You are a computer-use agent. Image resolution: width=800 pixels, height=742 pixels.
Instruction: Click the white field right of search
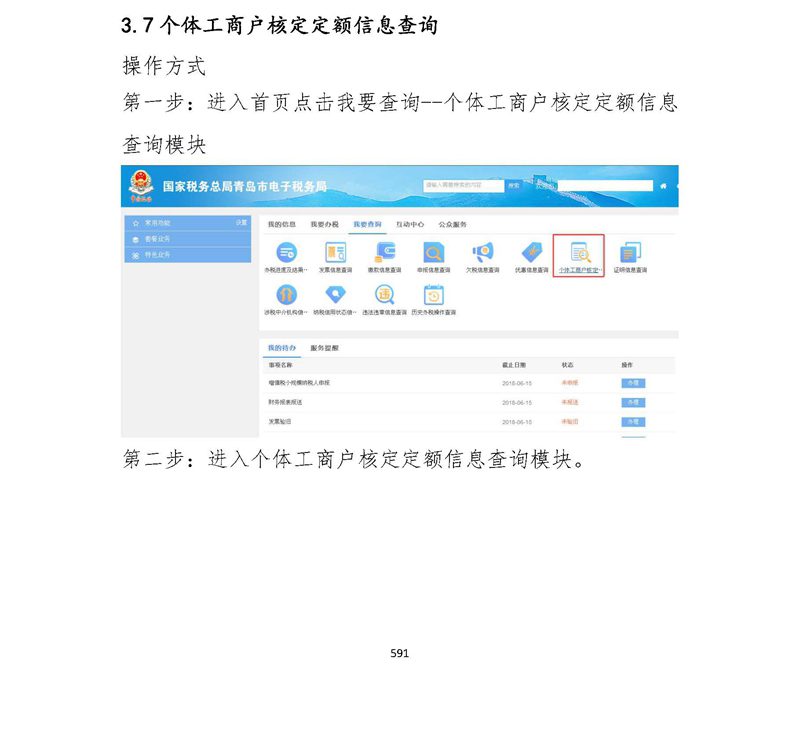(605, 185)
